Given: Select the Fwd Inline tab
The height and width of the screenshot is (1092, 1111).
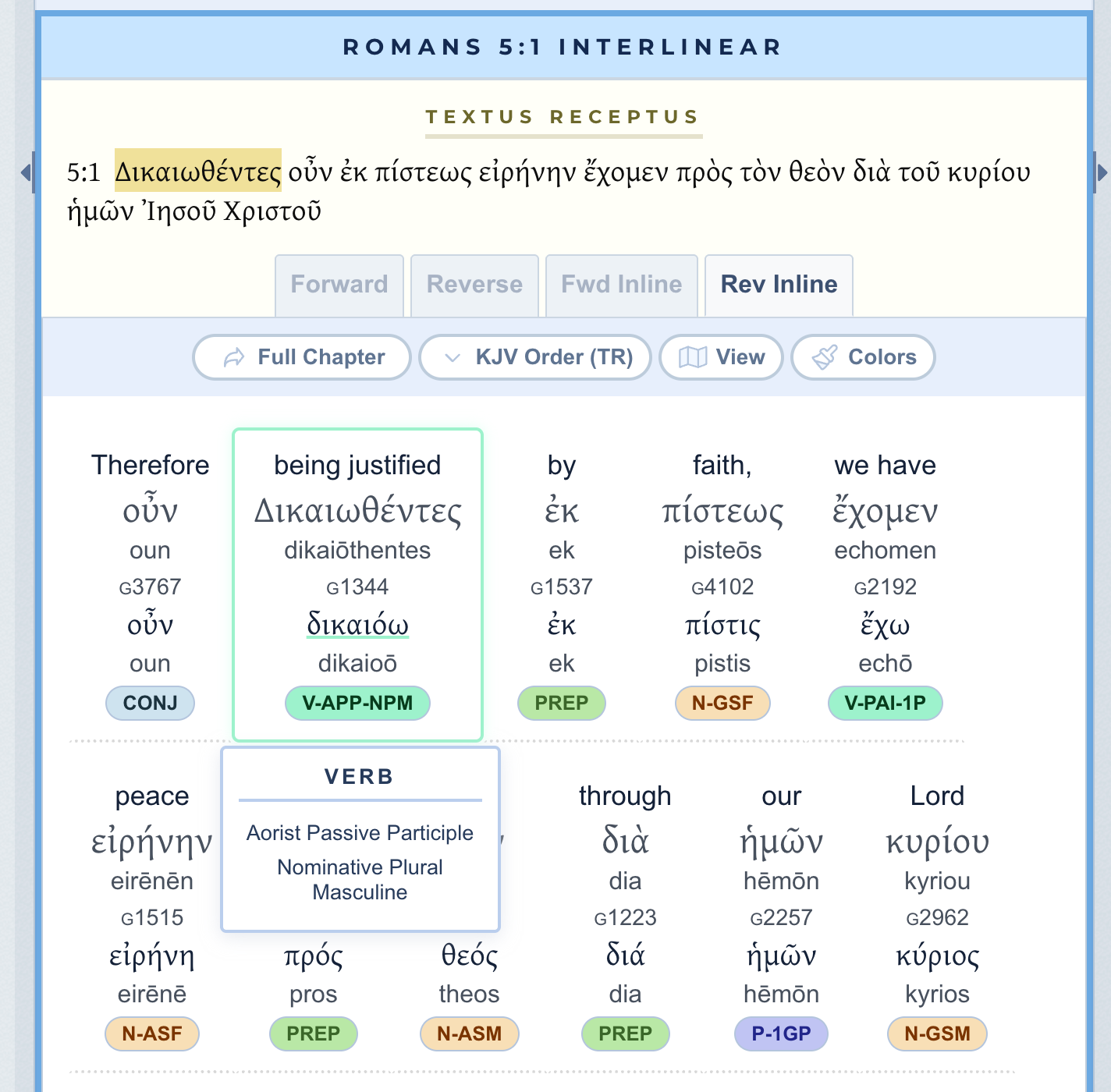Looking at the screenshot, I should point(621,285).
